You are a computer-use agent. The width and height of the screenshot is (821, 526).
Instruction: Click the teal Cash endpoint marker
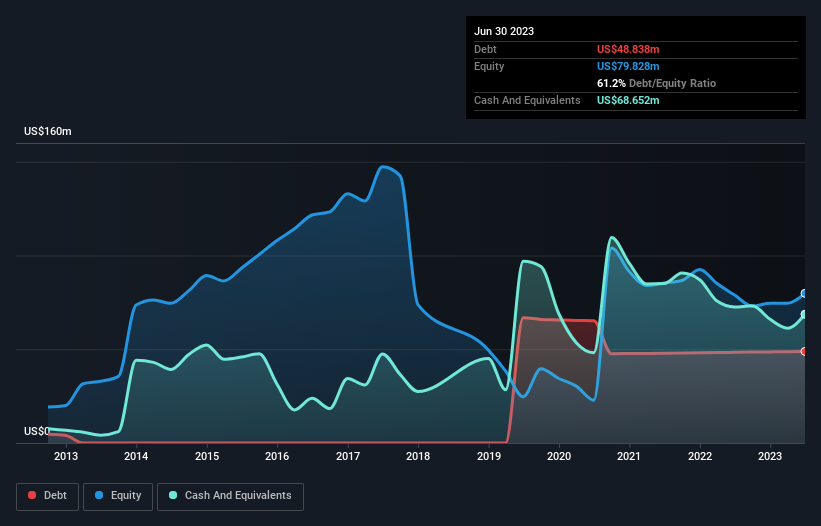(x=804, y=315)
